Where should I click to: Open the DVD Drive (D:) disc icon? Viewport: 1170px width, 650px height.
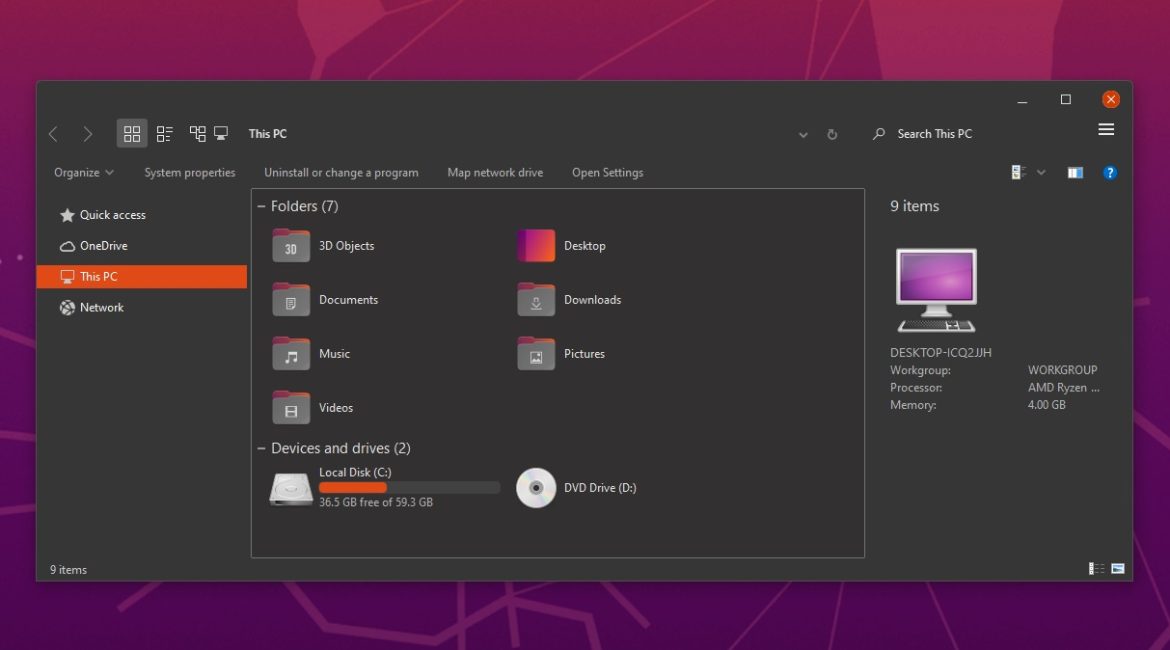[x=536, y=488]
